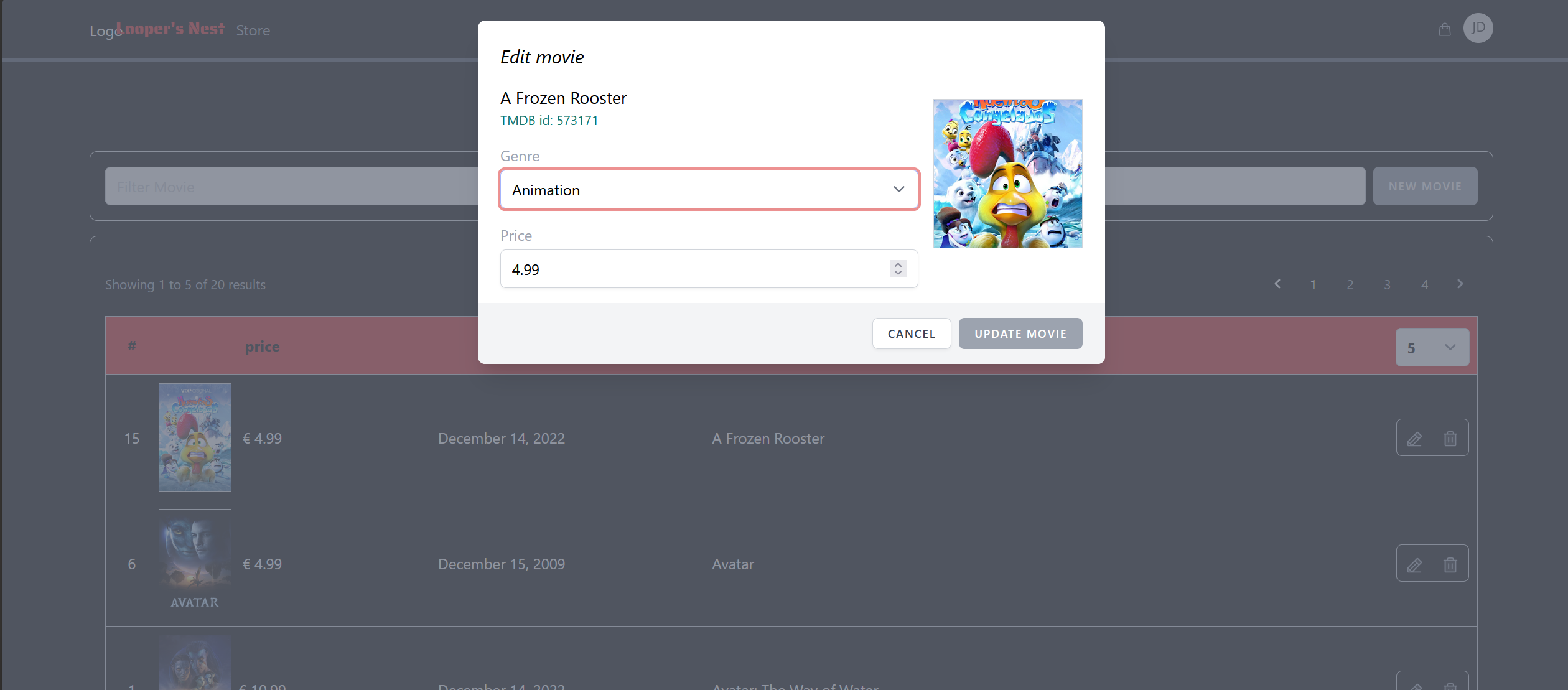This screenshot has width=1568, height=690.
Task: Open the Genre dropdown showing Animation
Action: 709,189
